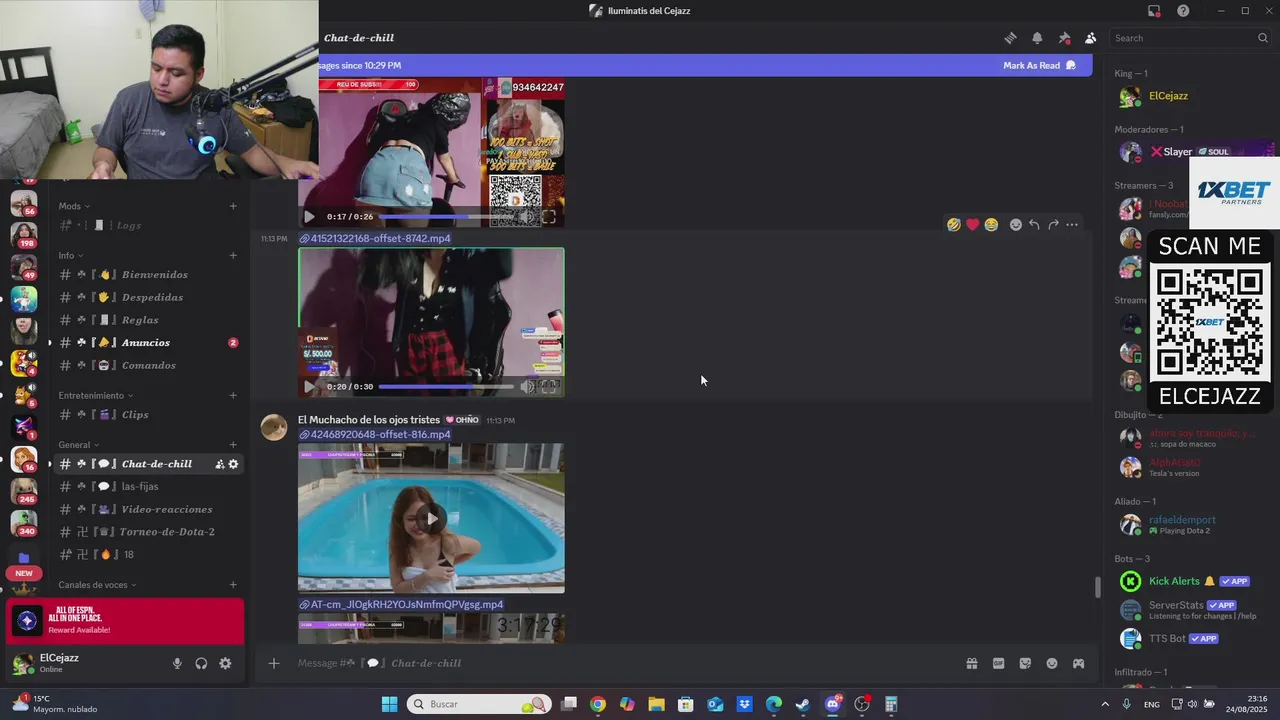Screen dimensions: 1280x720
Task: React with the red heart emoji
Action: click(x=972, y=225)
